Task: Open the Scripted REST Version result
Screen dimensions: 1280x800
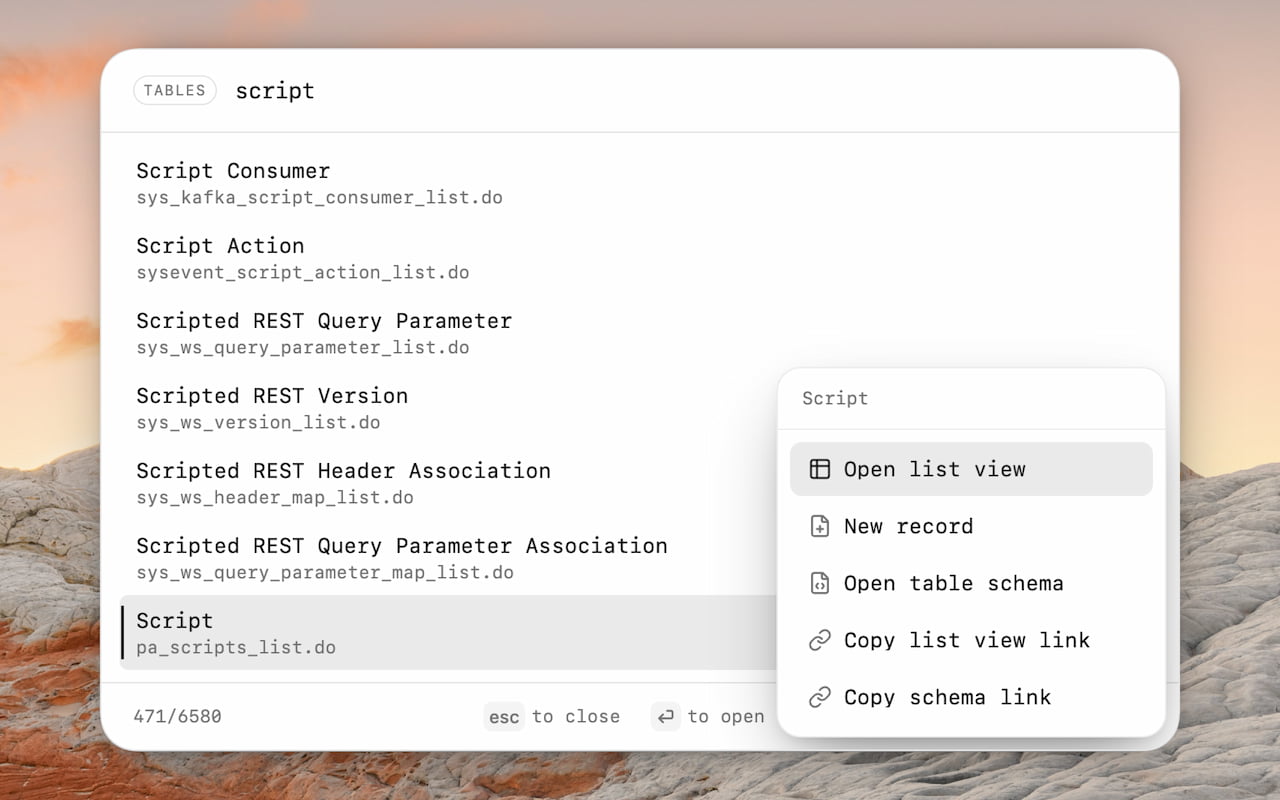Action: [448, 408]
